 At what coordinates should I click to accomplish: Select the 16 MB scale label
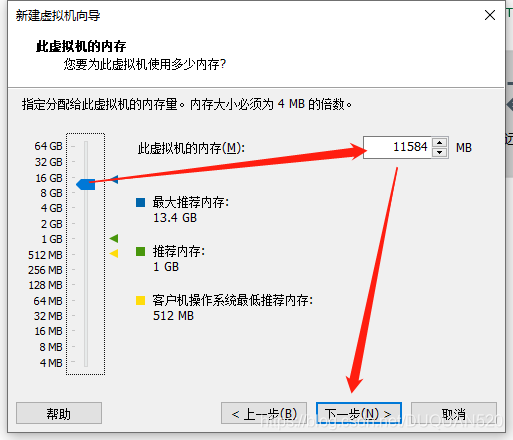49,331
